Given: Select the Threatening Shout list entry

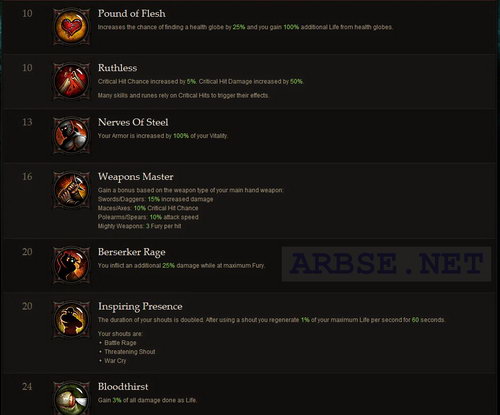Looking at the screenshot, I should 130,352.
